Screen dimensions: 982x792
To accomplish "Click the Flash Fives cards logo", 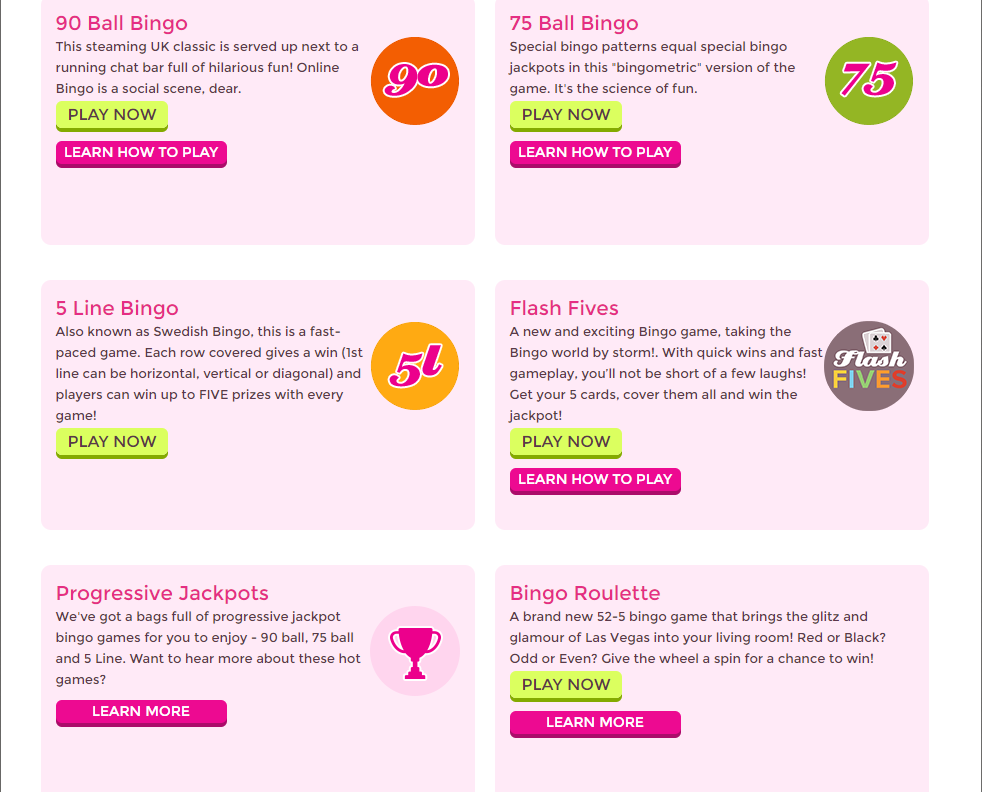I will click(868, 366).
